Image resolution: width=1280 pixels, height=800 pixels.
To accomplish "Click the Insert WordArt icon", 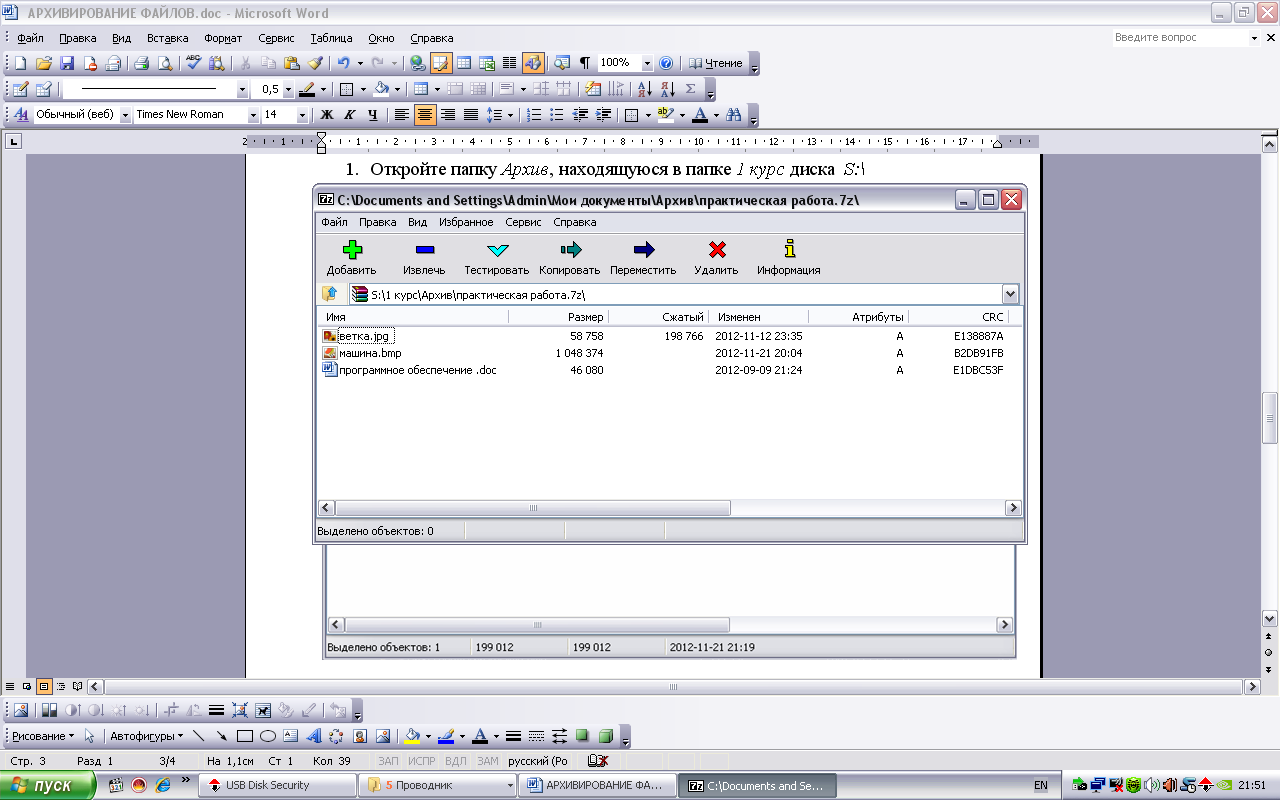I will coord(313,737).
